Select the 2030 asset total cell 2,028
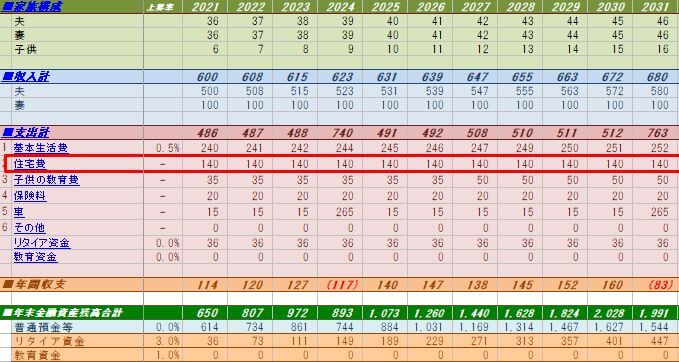679x362 pixels. point(610,313)
